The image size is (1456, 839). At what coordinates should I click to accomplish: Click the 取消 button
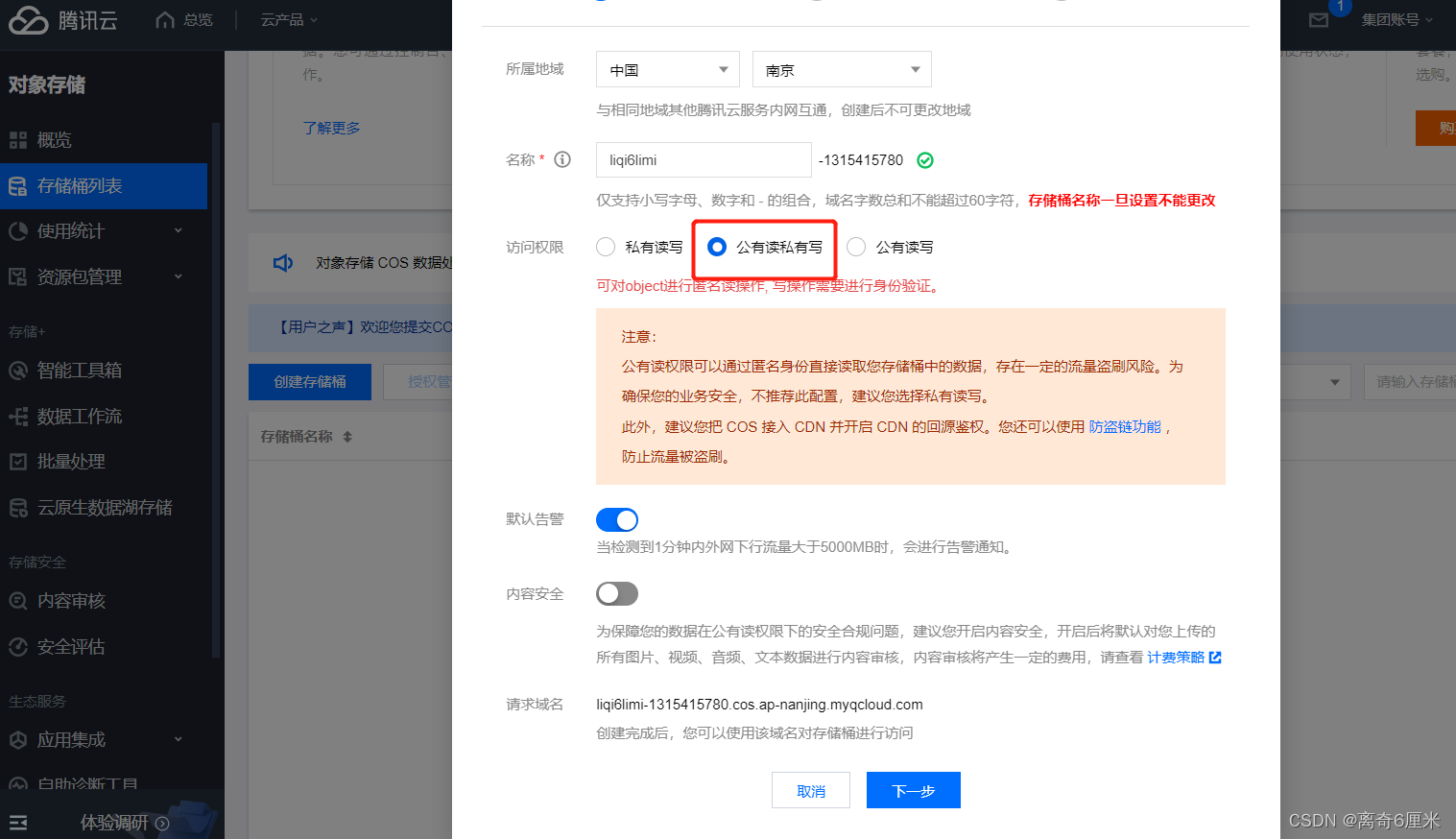click(x=811, y=790)
